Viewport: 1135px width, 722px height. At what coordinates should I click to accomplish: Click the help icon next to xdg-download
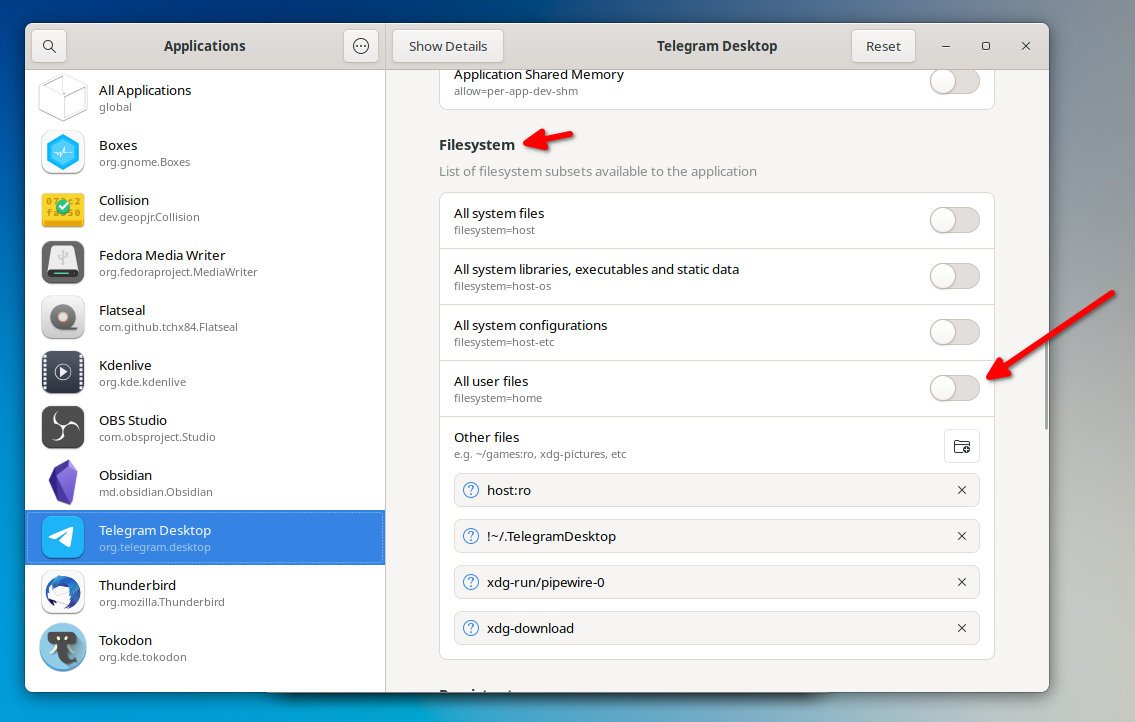(470, 628)
